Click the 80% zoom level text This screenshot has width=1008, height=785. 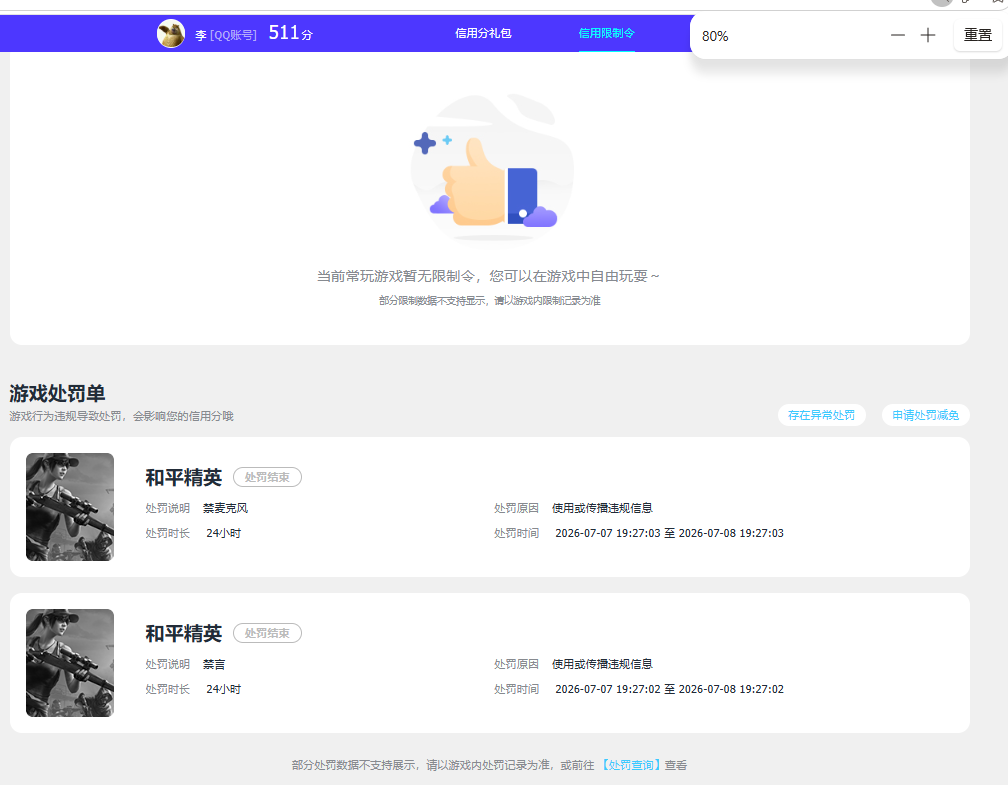click(715, 36)
